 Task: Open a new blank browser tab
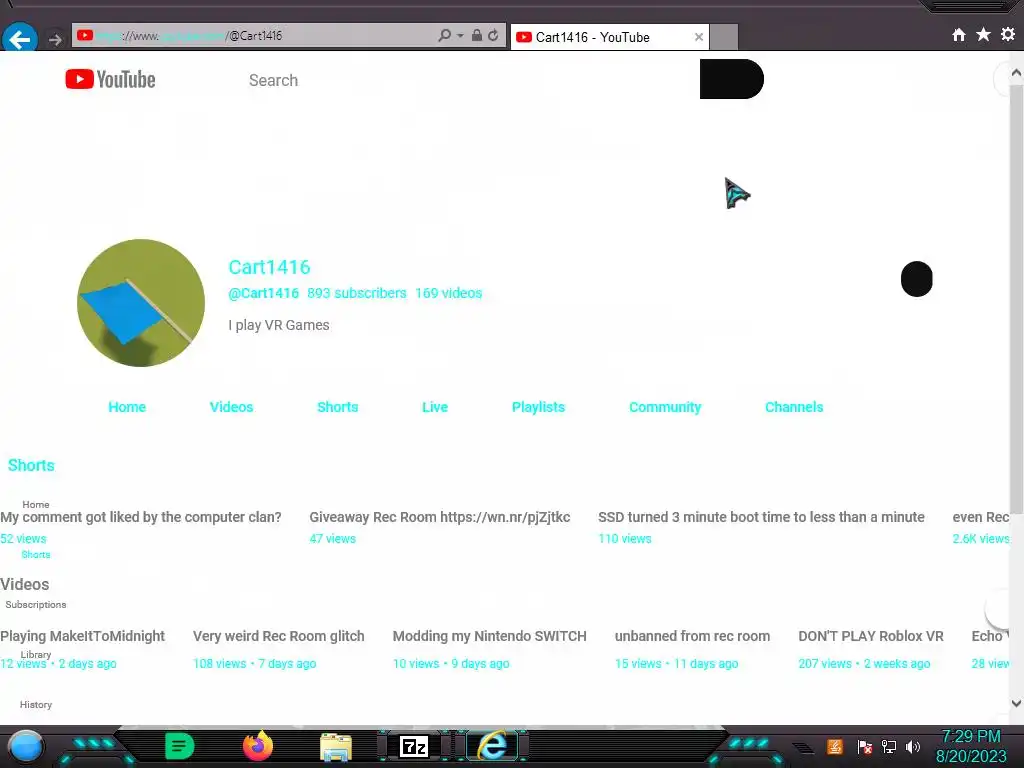pyautogui.click(x=724, y=37)
